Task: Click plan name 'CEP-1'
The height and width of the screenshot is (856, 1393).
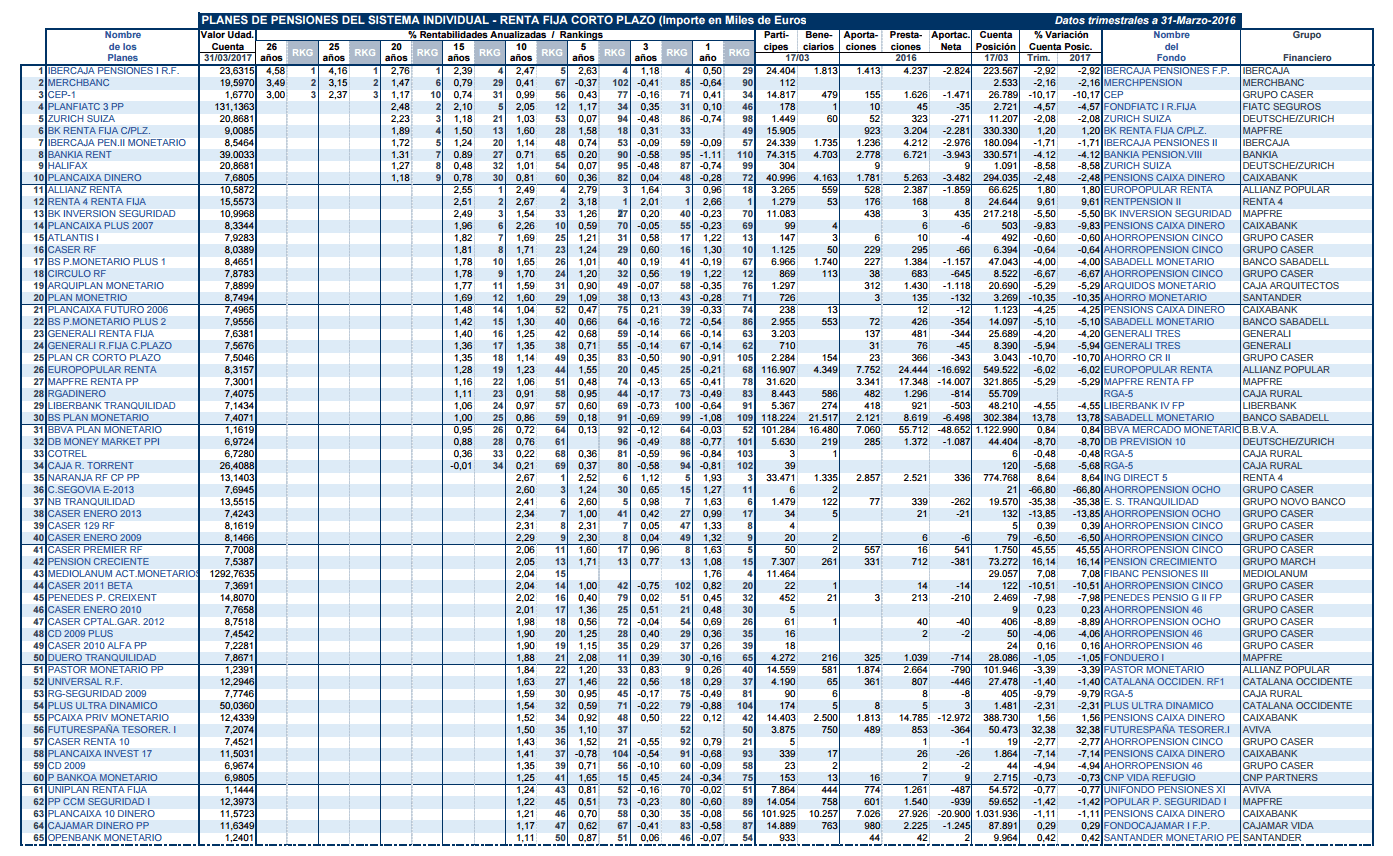Action: click(59, 95)
